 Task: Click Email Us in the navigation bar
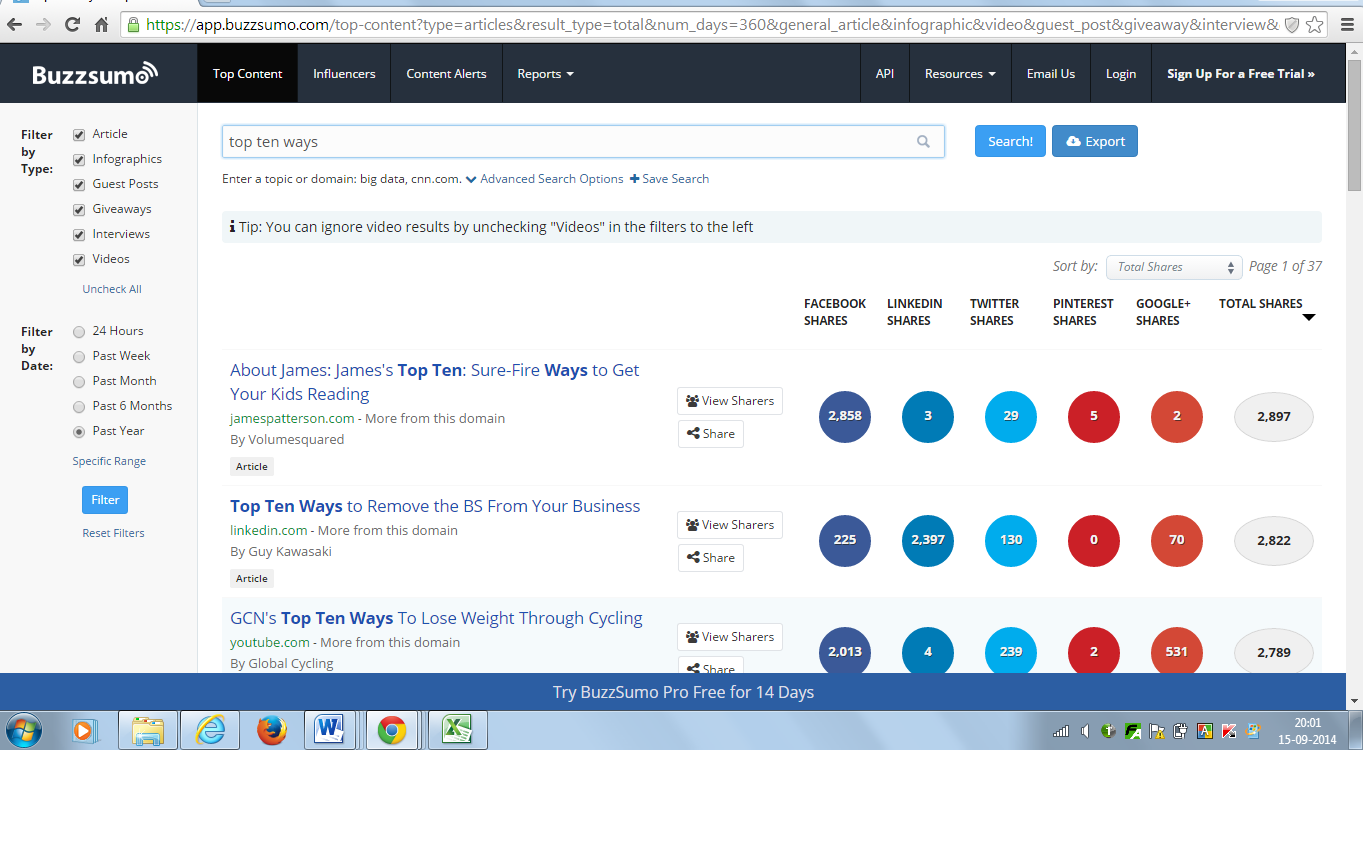[x=1051, y=74]
